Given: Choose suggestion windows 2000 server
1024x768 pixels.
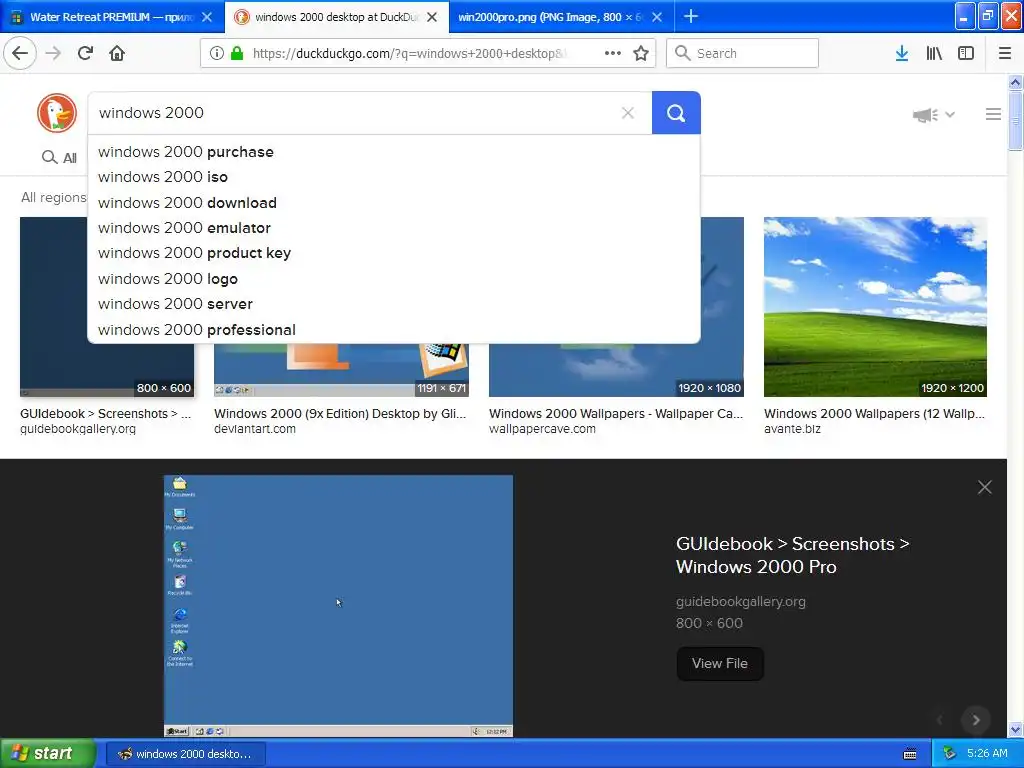Looking at the screenshot, I should [394, 304].
